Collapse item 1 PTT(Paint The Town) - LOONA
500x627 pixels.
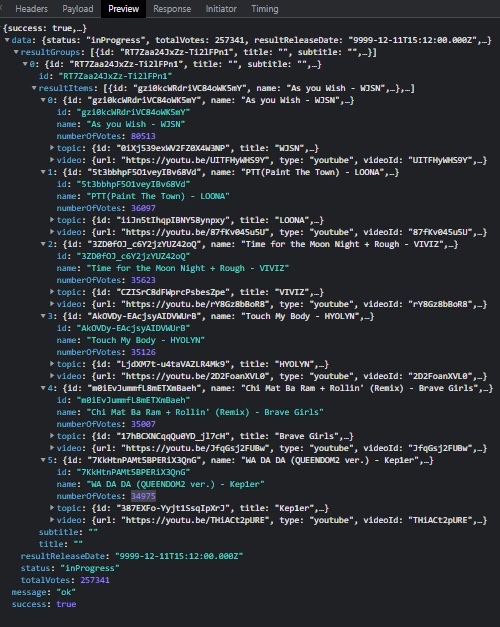pyautogui.click(x=43, y=172)
